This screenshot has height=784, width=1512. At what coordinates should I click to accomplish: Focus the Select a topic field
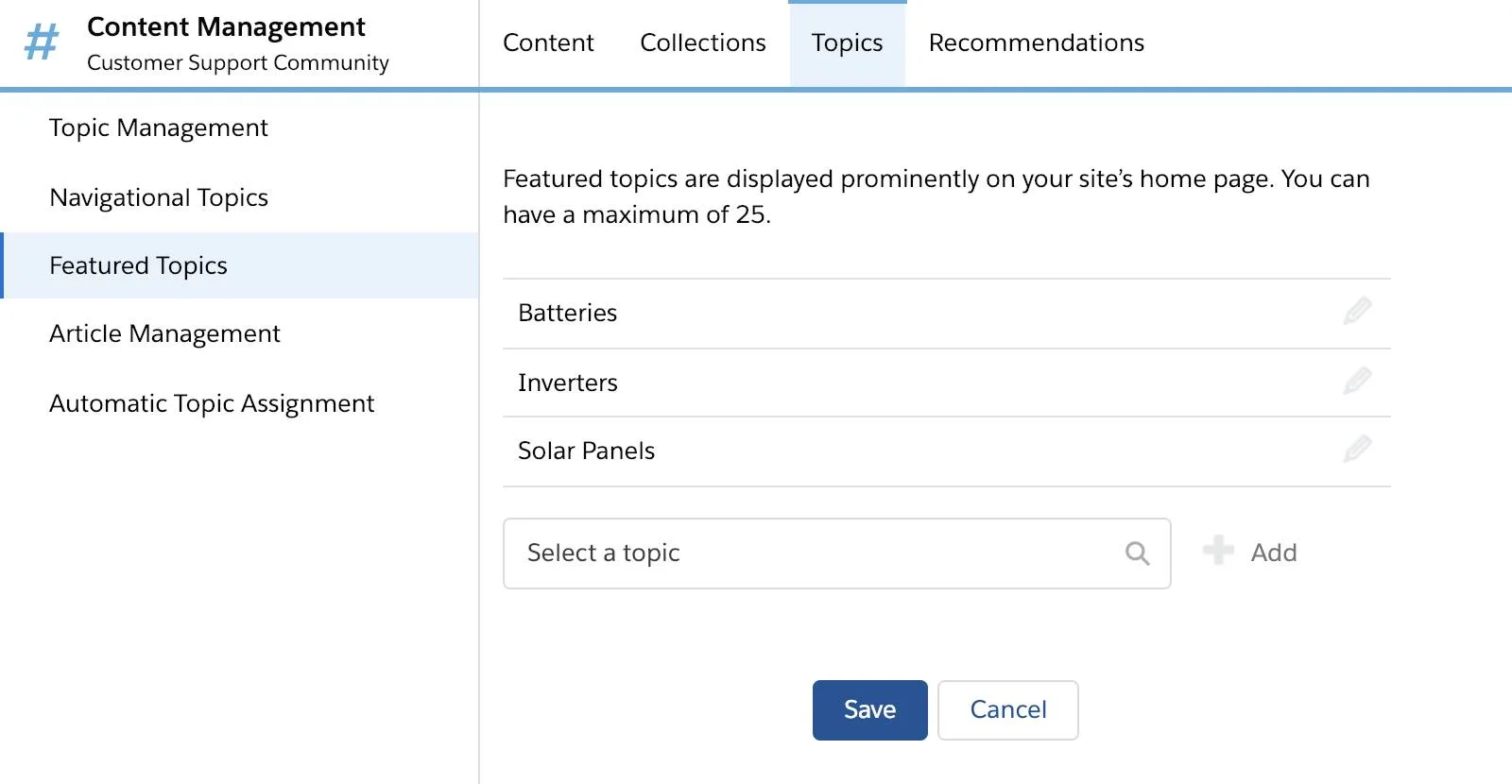(x=837, y=554)
